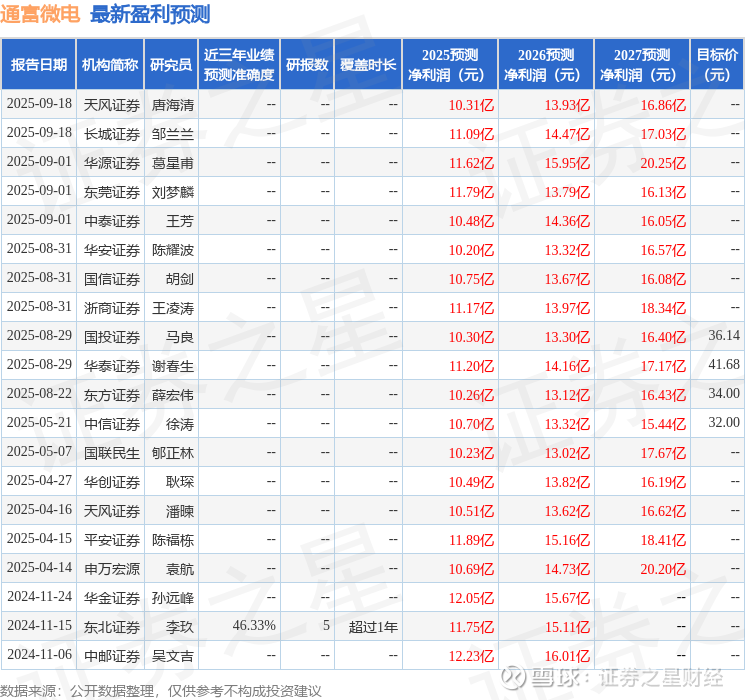745x700 pixels.
Task: Click analyst name 薛宏伟
Action: click(173, 395)
